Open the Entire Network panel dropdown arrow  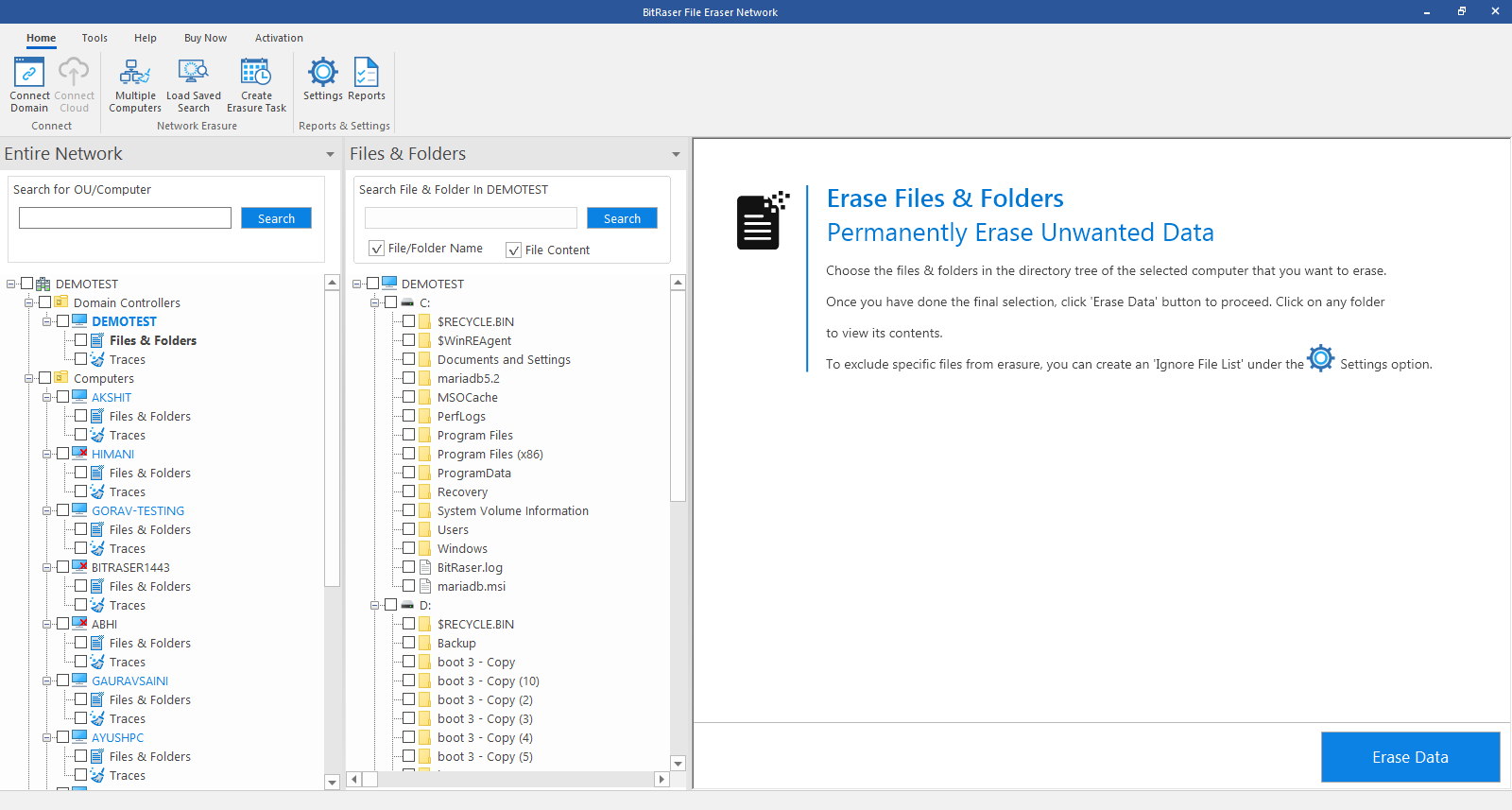[330, 154]
